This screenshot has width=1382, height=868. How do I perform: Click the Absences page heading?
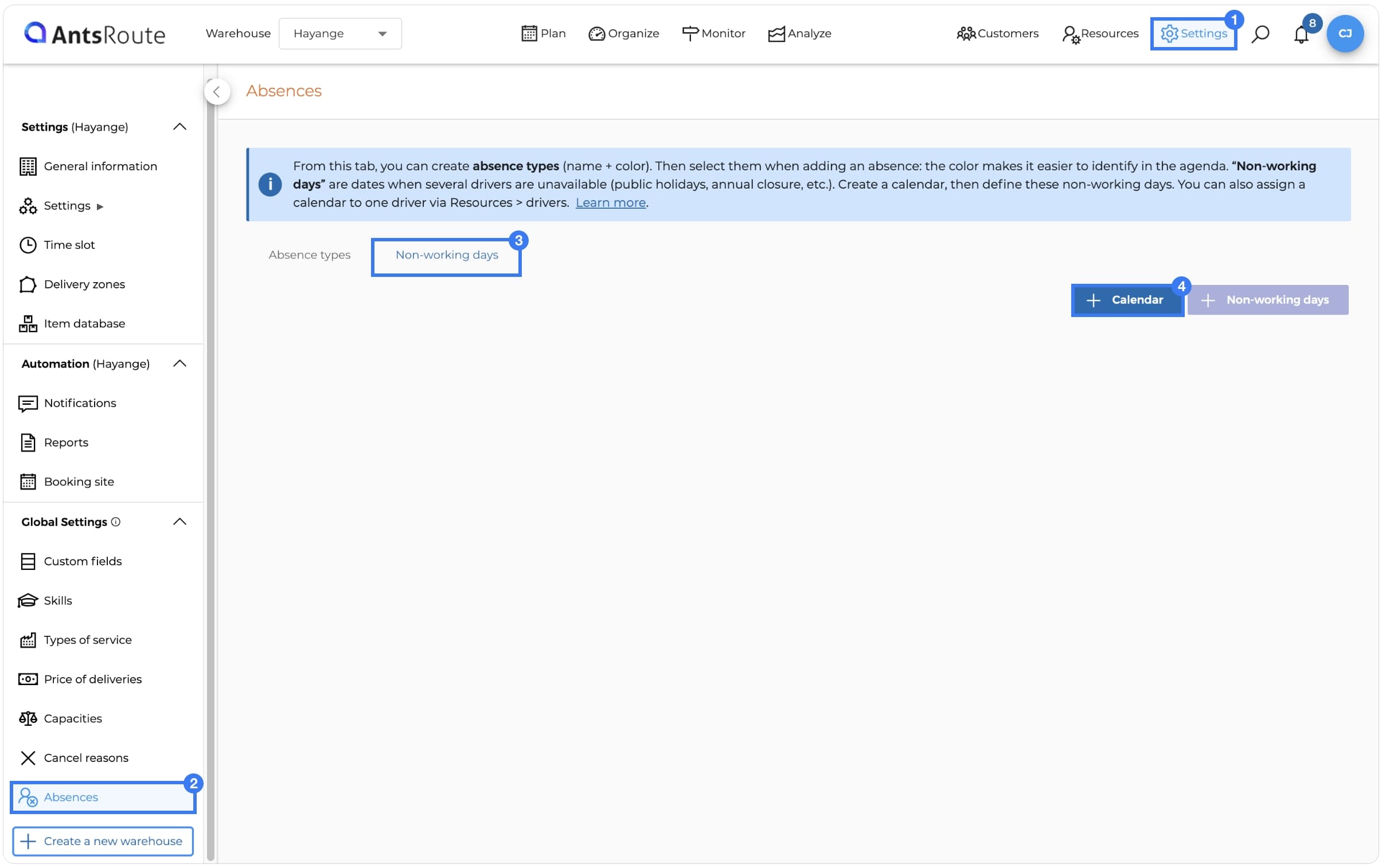tap(283, 91)
